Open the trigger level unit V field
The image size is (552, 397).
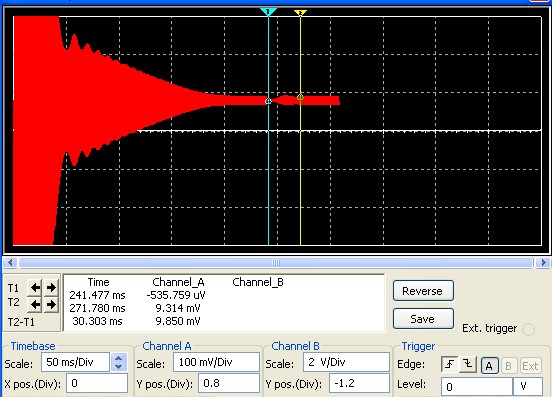pos(527,386)
